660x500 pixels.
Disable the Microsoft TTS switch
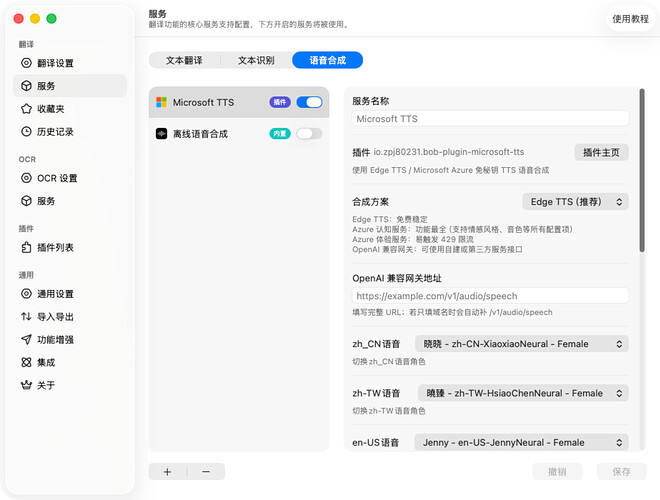309,102
